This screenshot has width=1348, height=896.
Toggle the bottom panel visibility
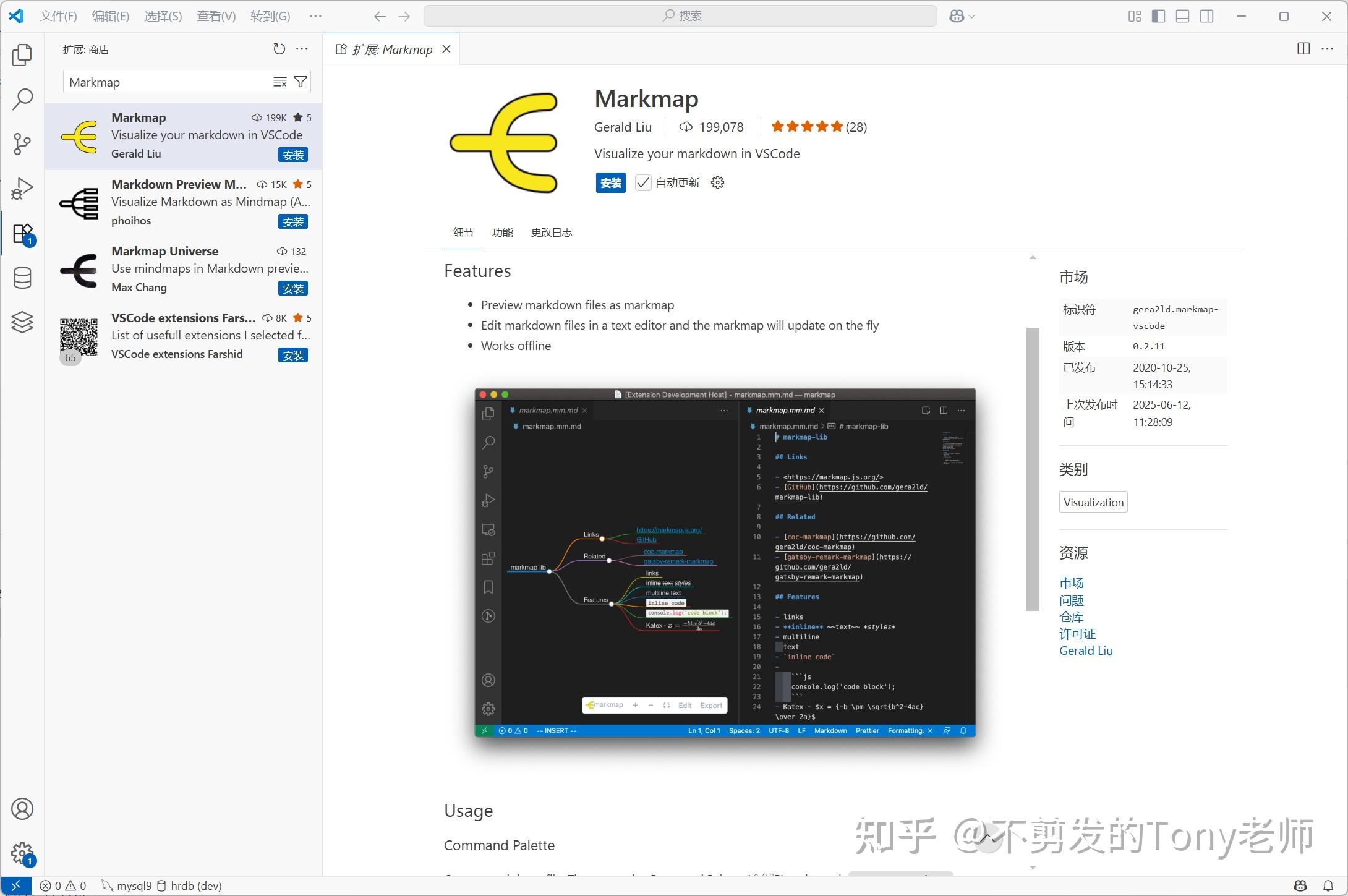coord(1182,16)
